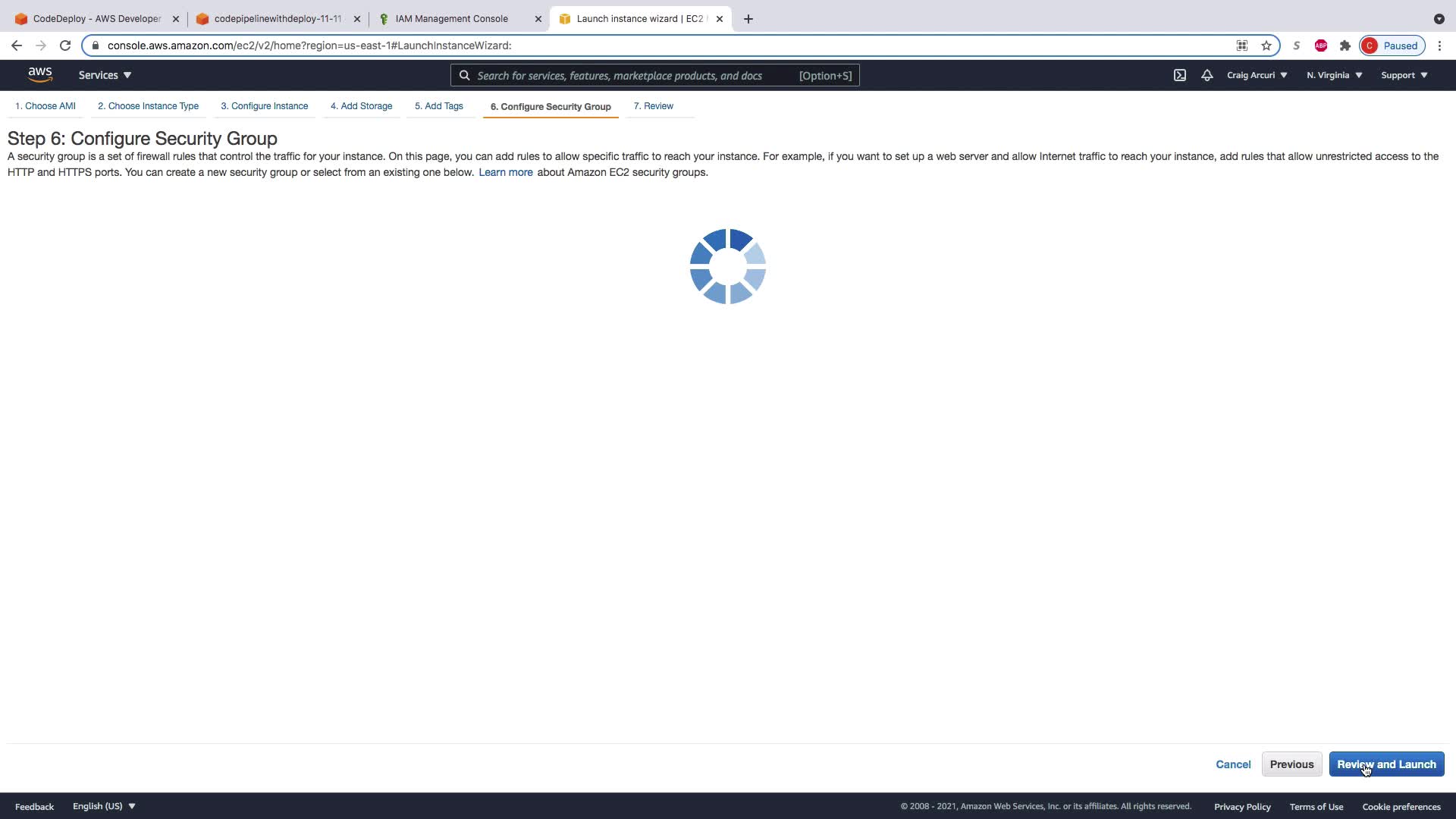1456x819 pixels.
Task: Open AWS CloudShell icon in navbar
Action: (1180, 75)
